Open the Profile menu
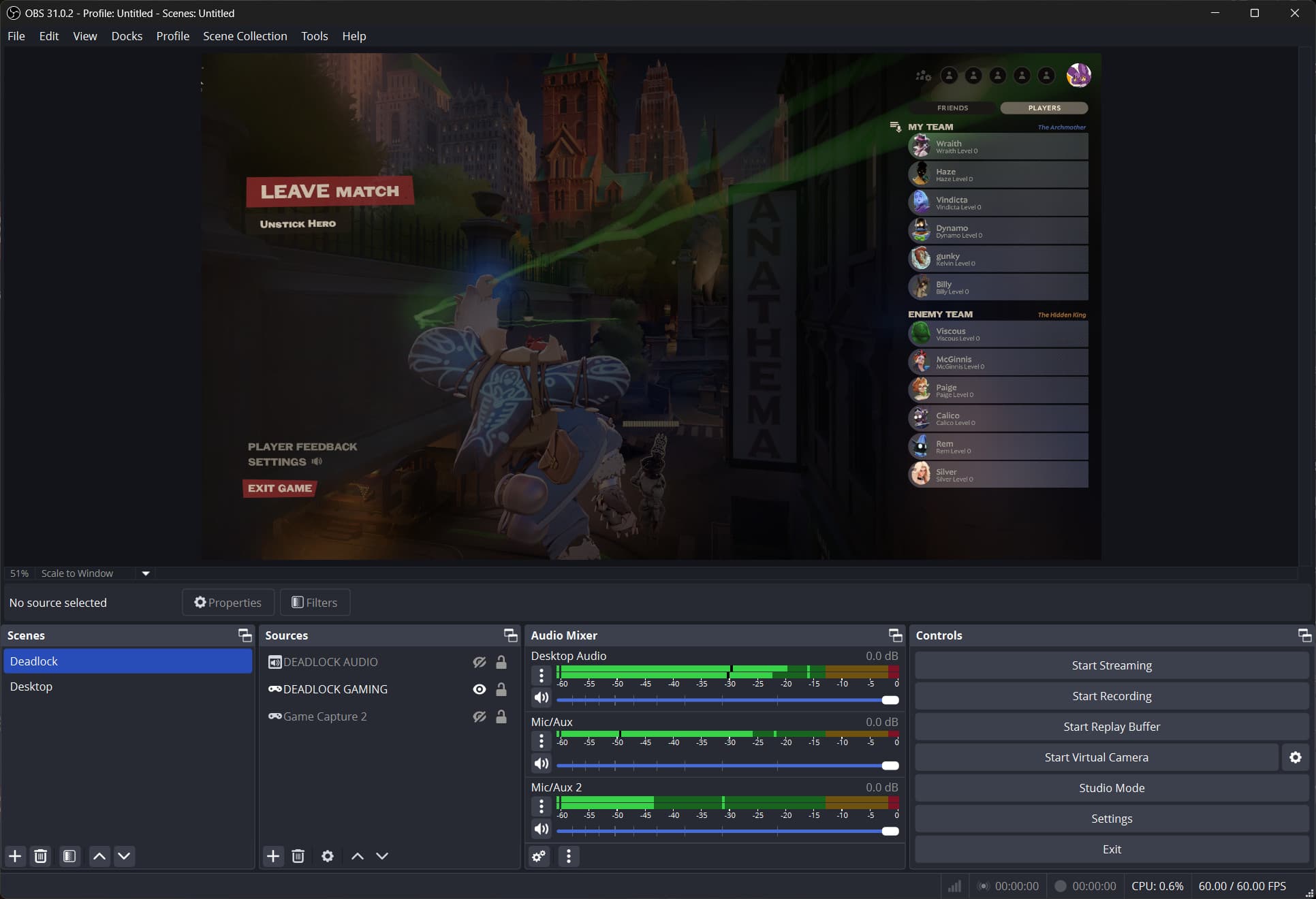This screenshot has height=899, width=1316. (x=173, y=36)
